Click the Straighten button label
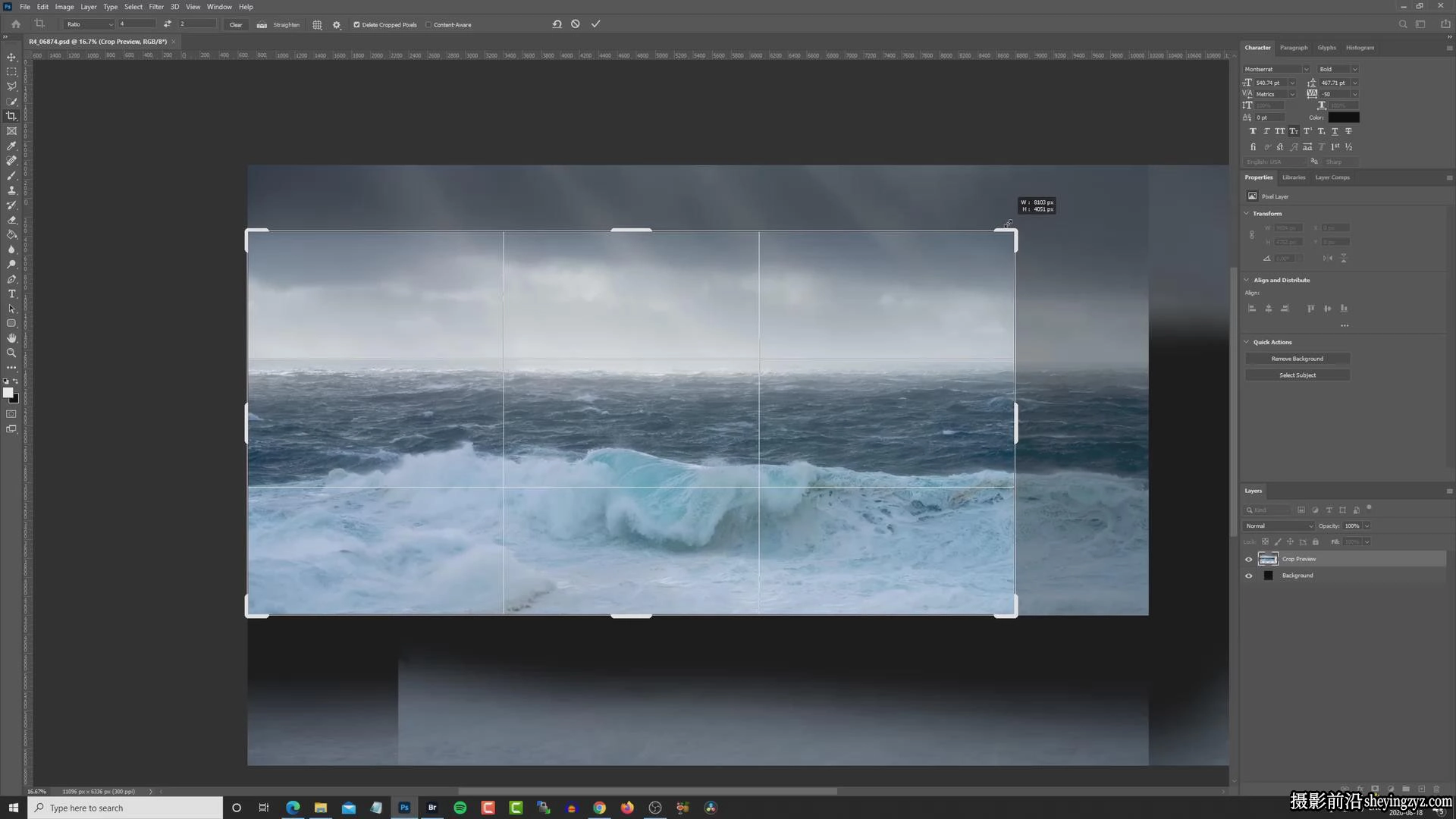 tap(287, 25)
